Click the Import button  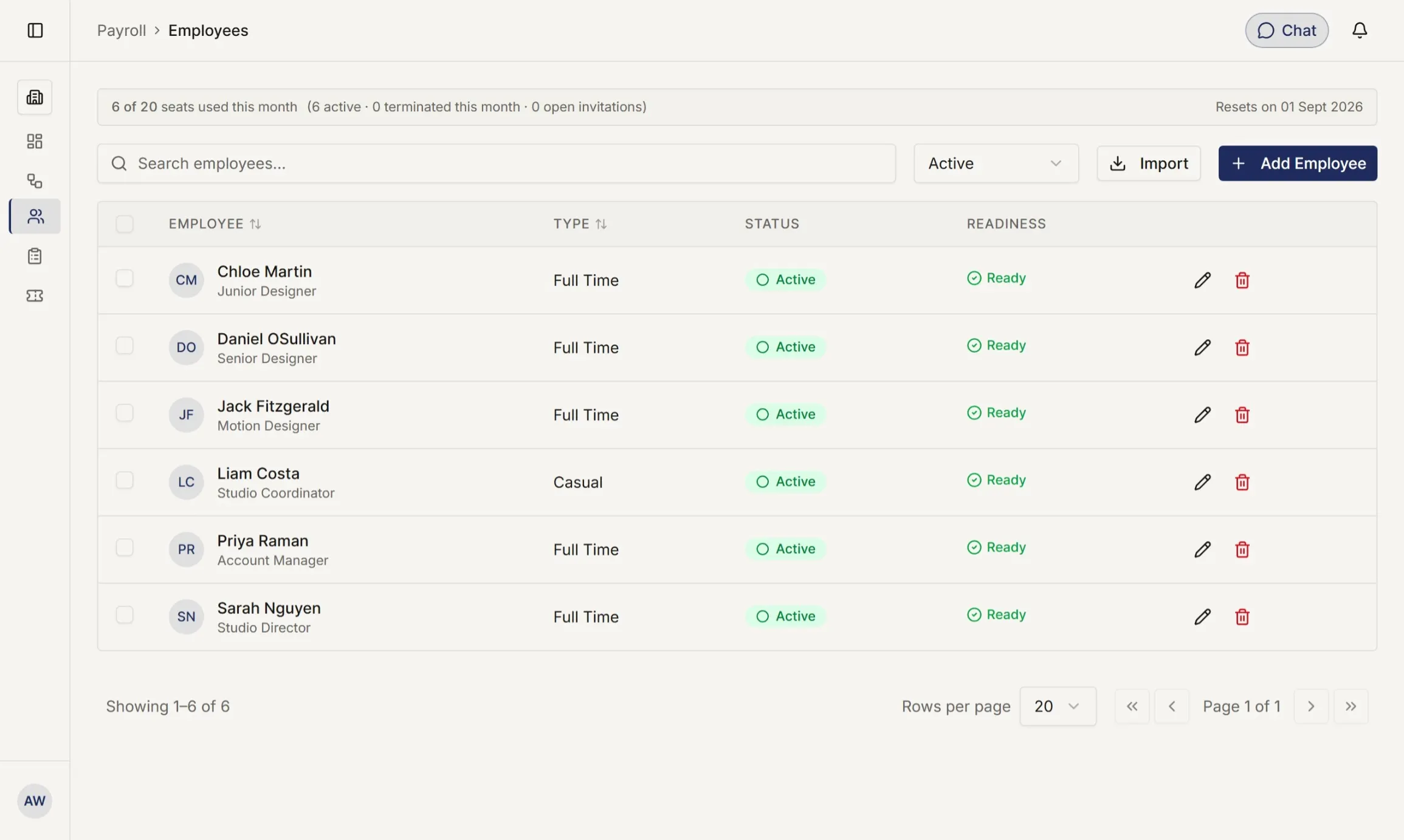point(1149,164)
